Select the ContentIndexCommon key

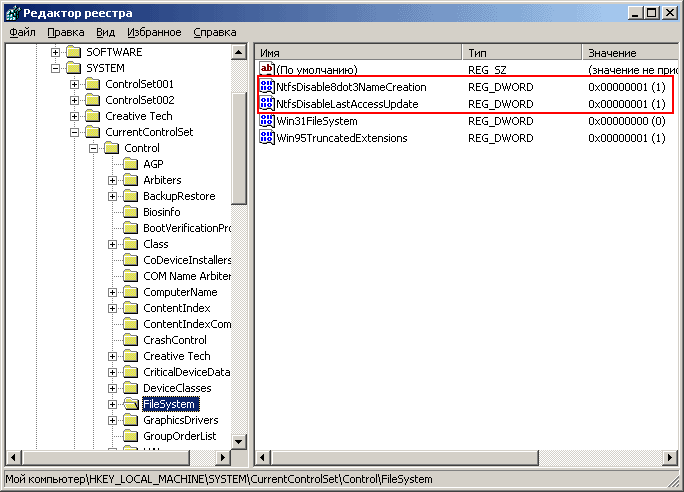tap(187, 324)
